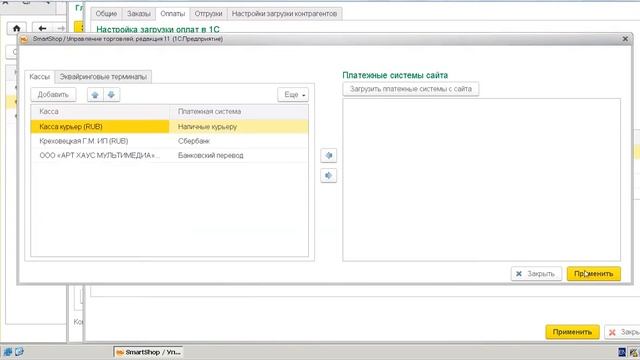
Task: Open the Общие tab in background window
Action: [106, 13]
